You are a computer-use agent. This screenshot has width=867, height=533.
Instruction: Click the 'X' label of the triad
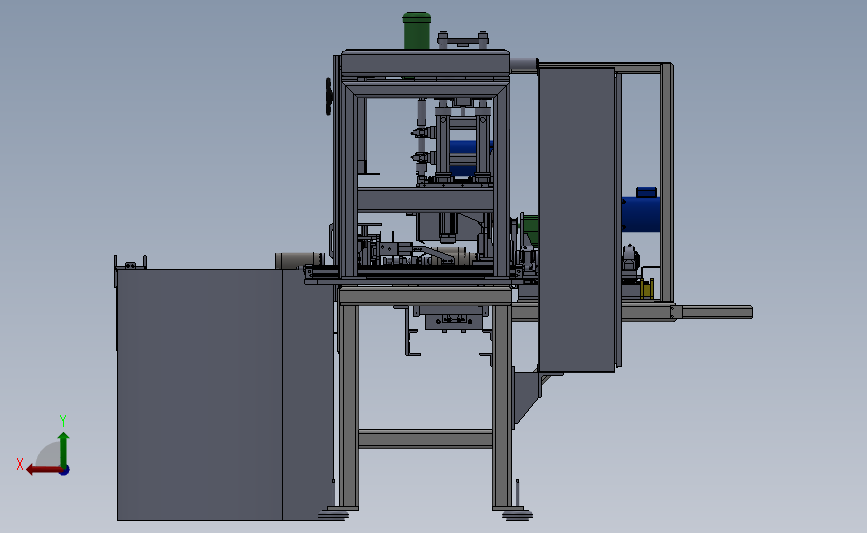tap(20, 464)
